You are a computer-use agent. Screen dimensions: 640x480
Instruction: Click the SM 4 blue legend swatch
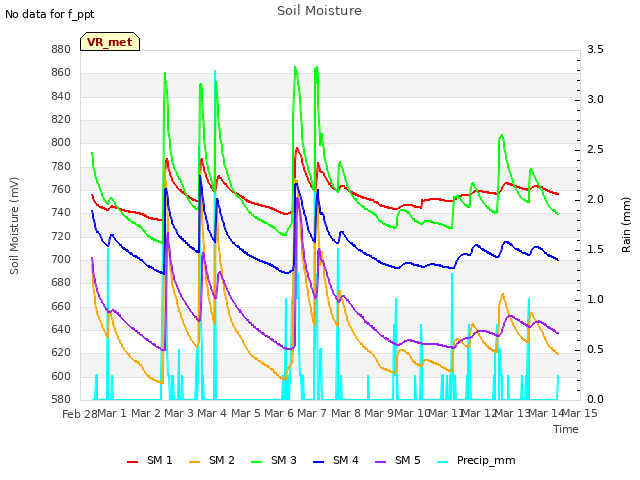point(318,462)
